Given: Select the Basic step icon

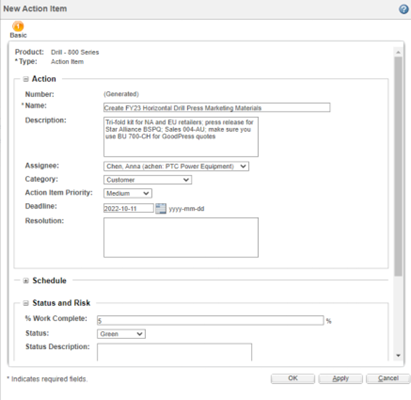Looking at the screenshot, I should [x=18, y=26].
